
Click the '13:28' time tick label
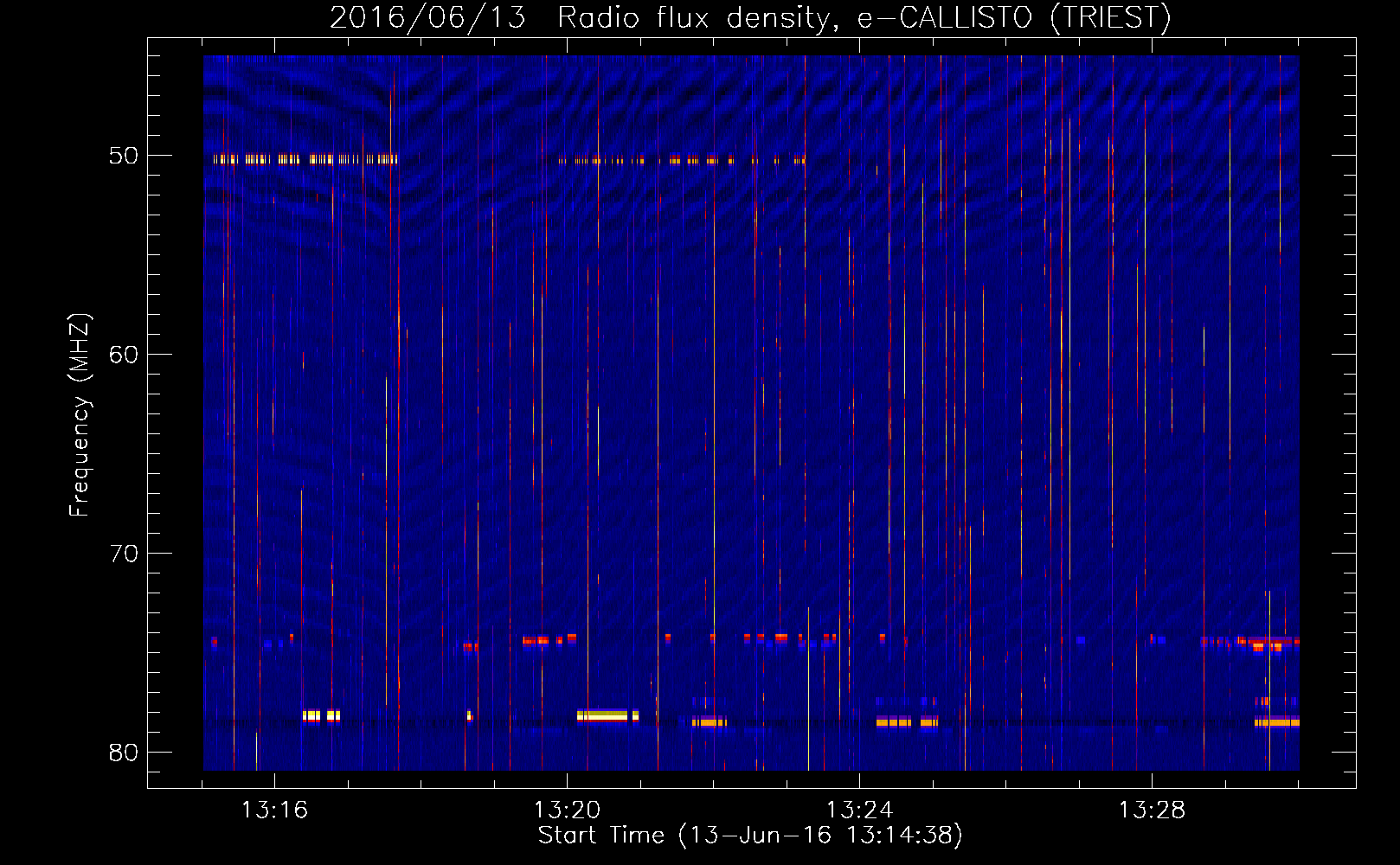(1152, 810)
